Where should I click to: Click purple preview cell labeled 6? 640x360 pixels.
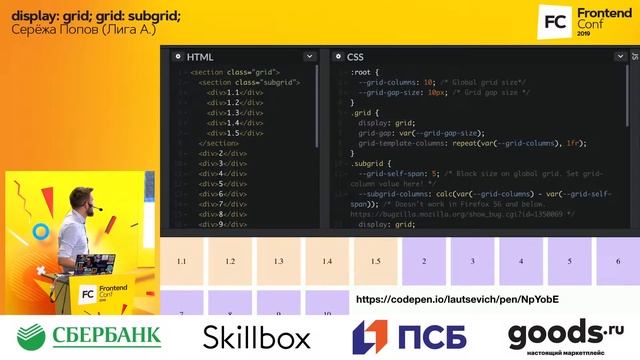point(618,261)
